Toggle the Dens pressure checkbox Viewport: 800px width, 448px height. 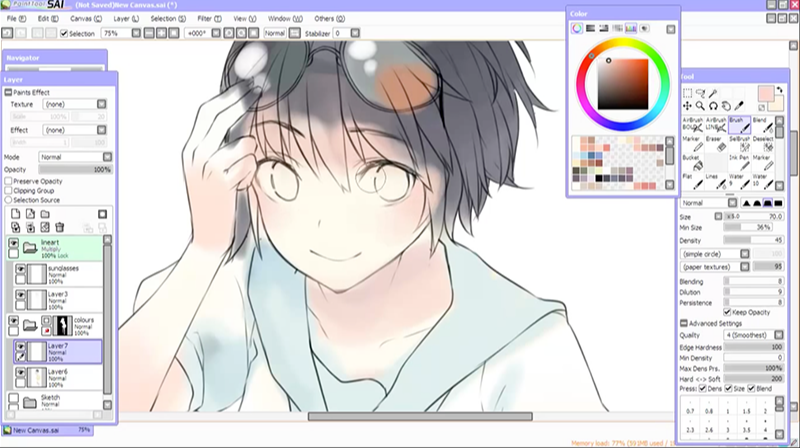[703, 389]
